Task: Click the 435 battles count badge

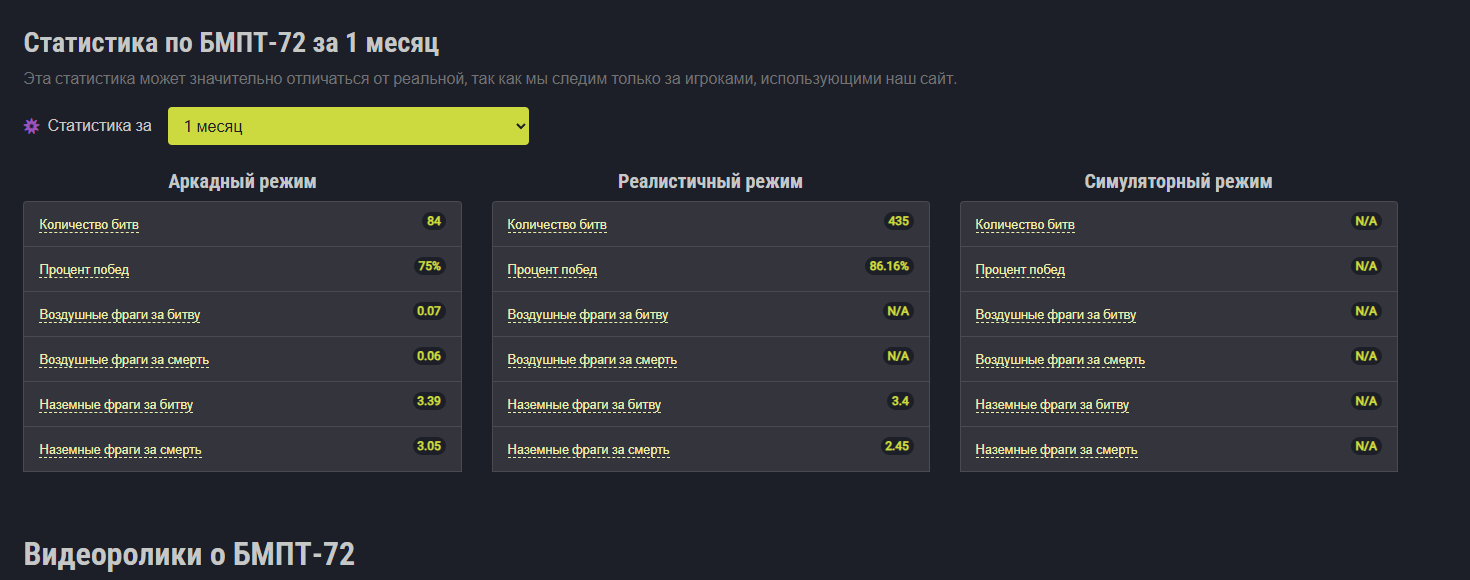Action: tap(898, 221)
